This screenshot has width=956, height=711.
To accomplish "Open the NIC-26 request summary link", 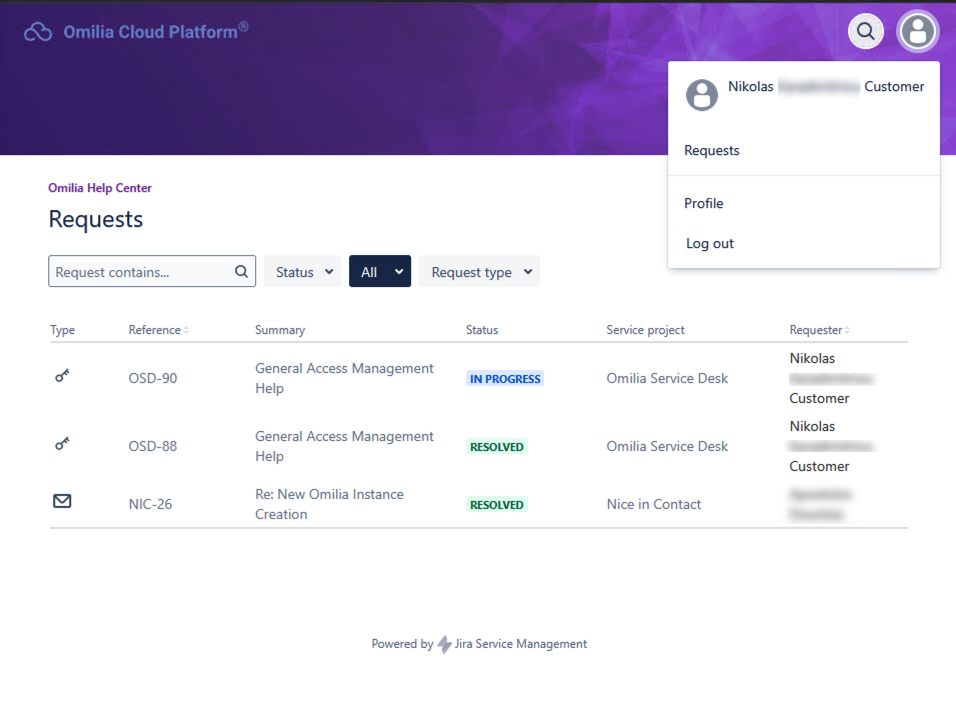I will point(329,504).
